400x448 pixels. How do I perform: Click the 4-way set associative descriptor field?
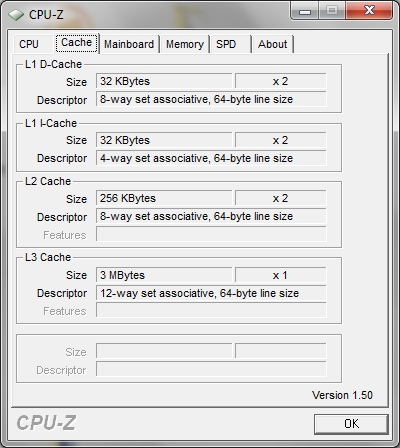(211, 158)
